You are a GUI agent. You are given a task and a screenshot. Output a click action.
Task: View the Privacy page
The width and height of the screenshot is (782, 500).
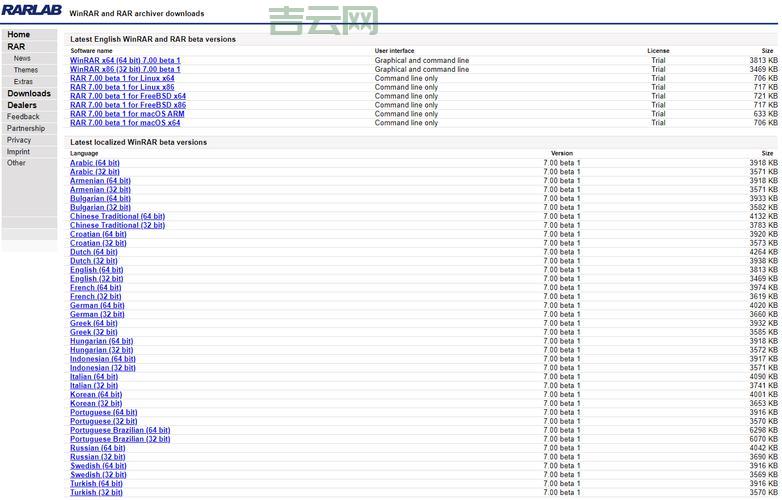pyautogui.click(x=19, y=140)
